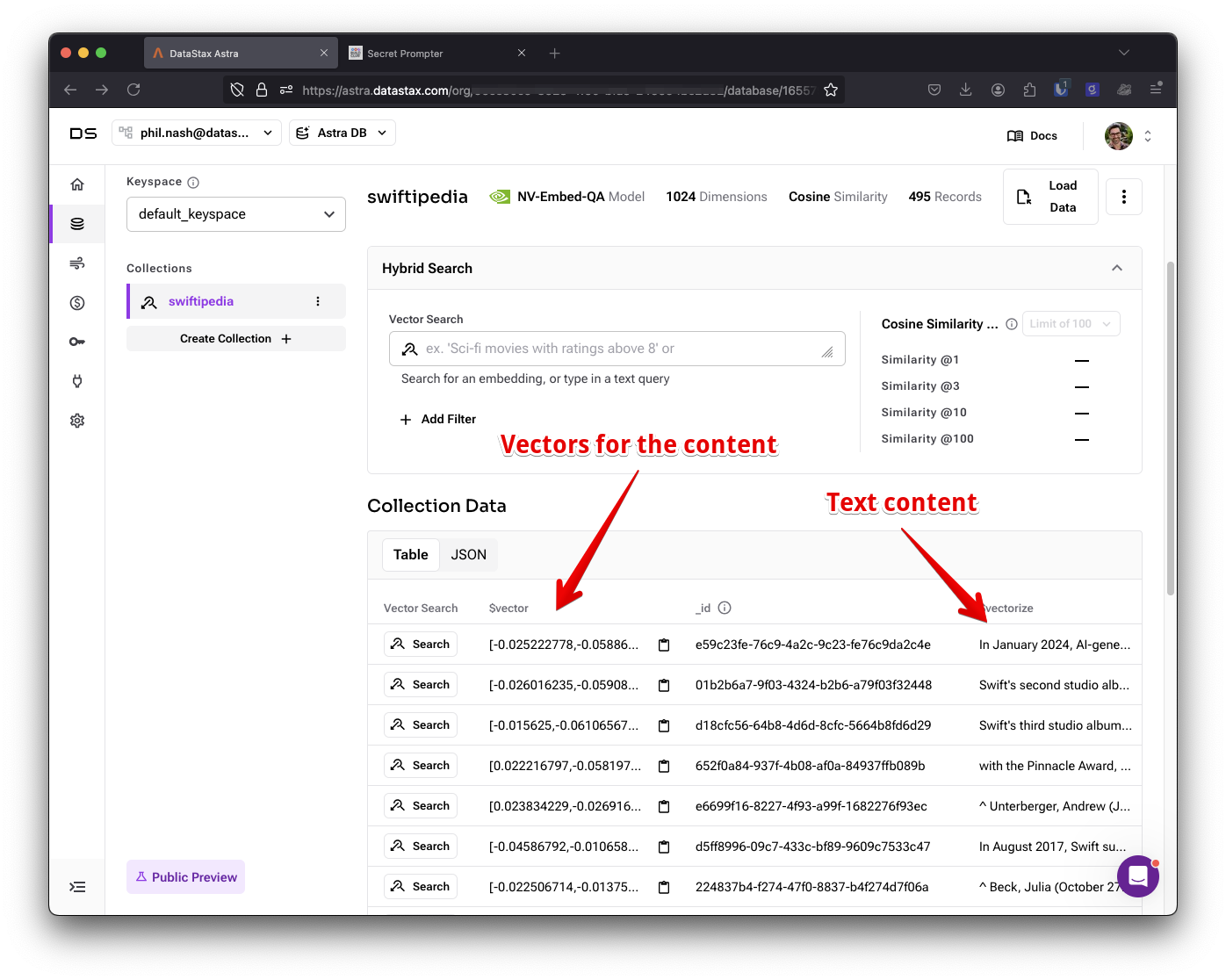Screen dimensions: 1226x980
Task: Click the Vector Search text input
Action: pyautogui.click(x=617, y=349)
